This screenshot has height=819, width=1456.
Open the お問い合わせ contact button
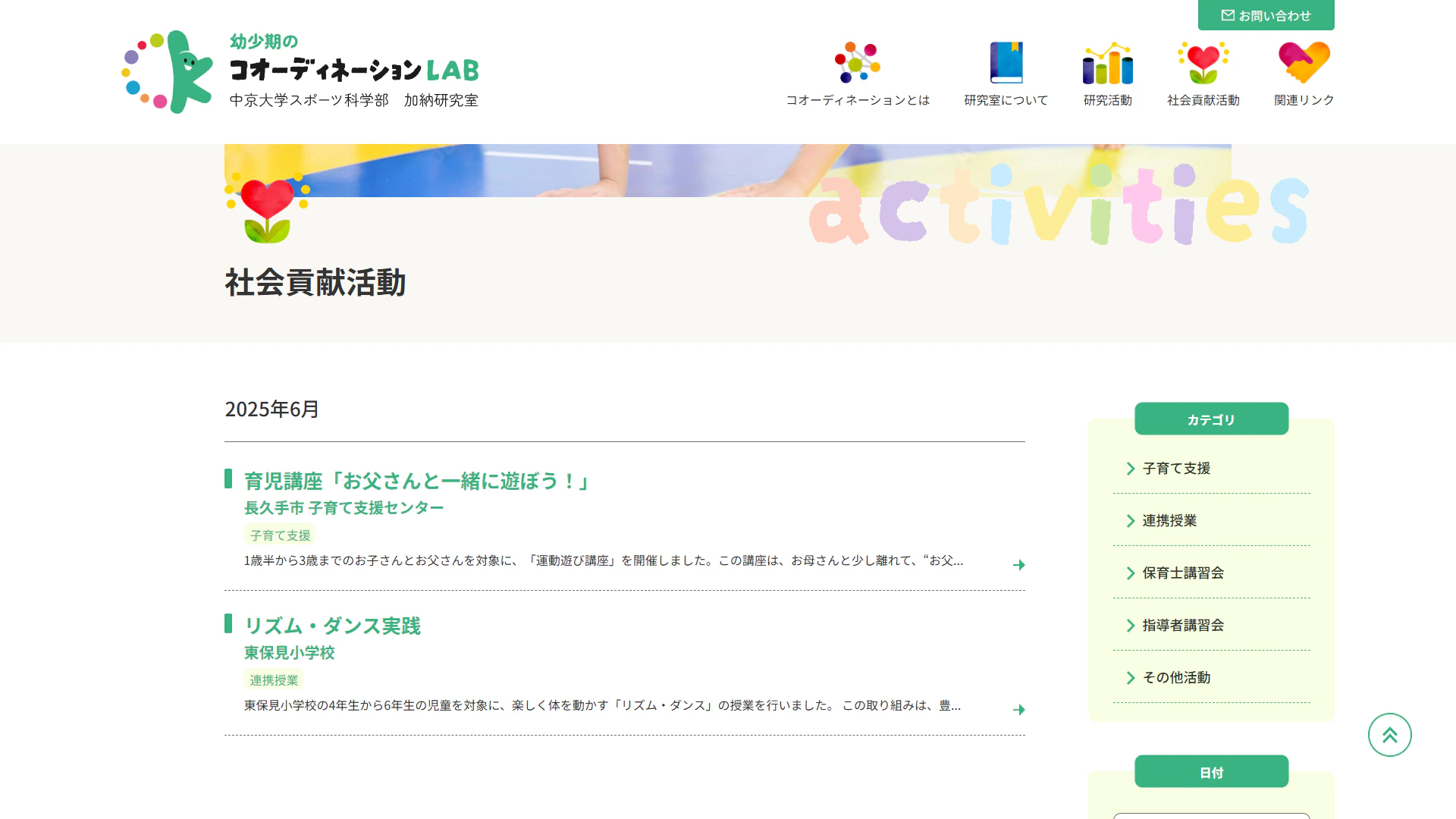pyautogui.click(x=1266, y=15)
